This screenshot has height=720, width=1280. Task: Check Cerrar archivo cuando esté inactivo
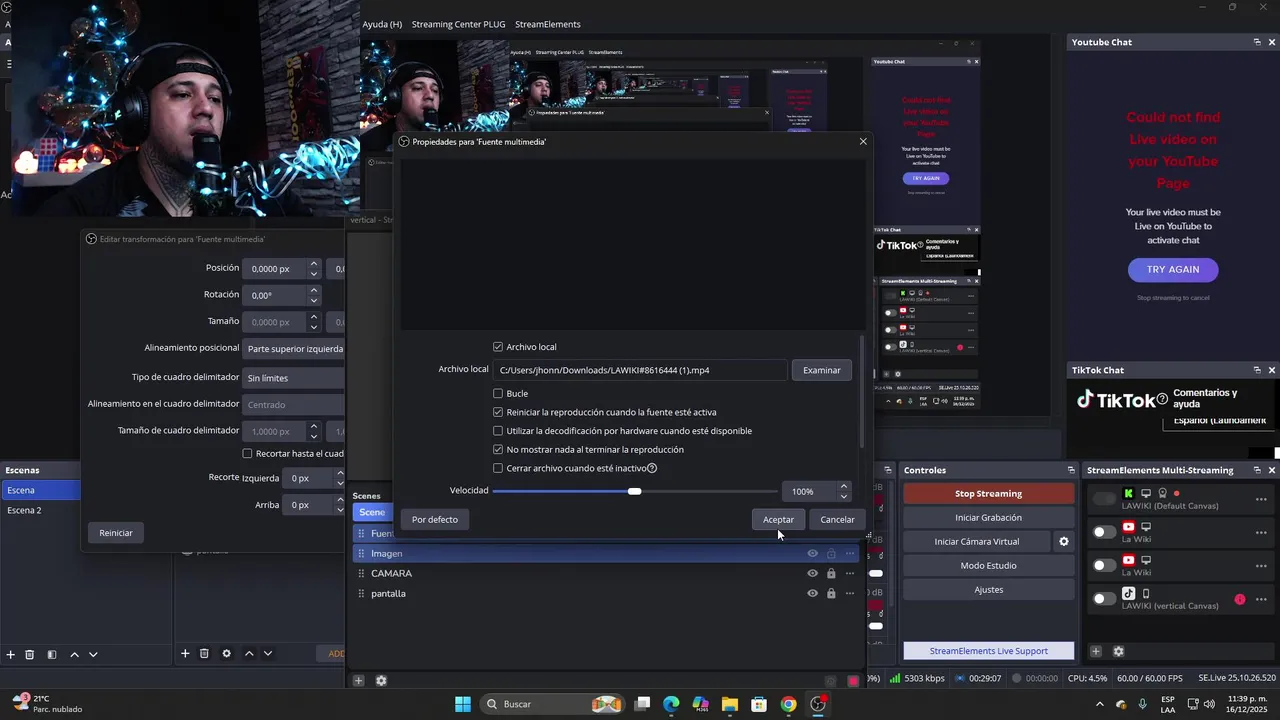coord(498,468)
